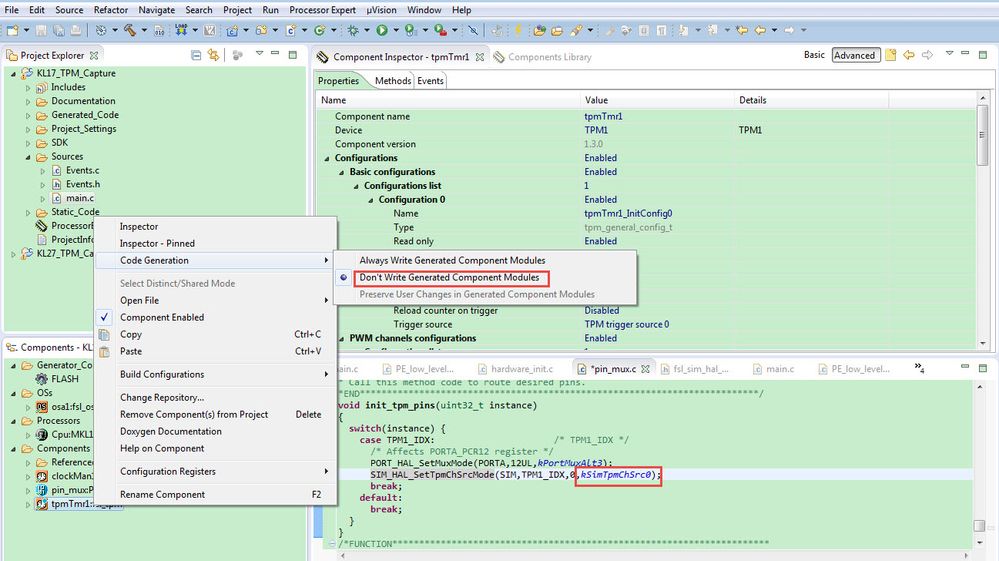Click the bug Debug icon
The image size is (999, 561).
point(353,30)
